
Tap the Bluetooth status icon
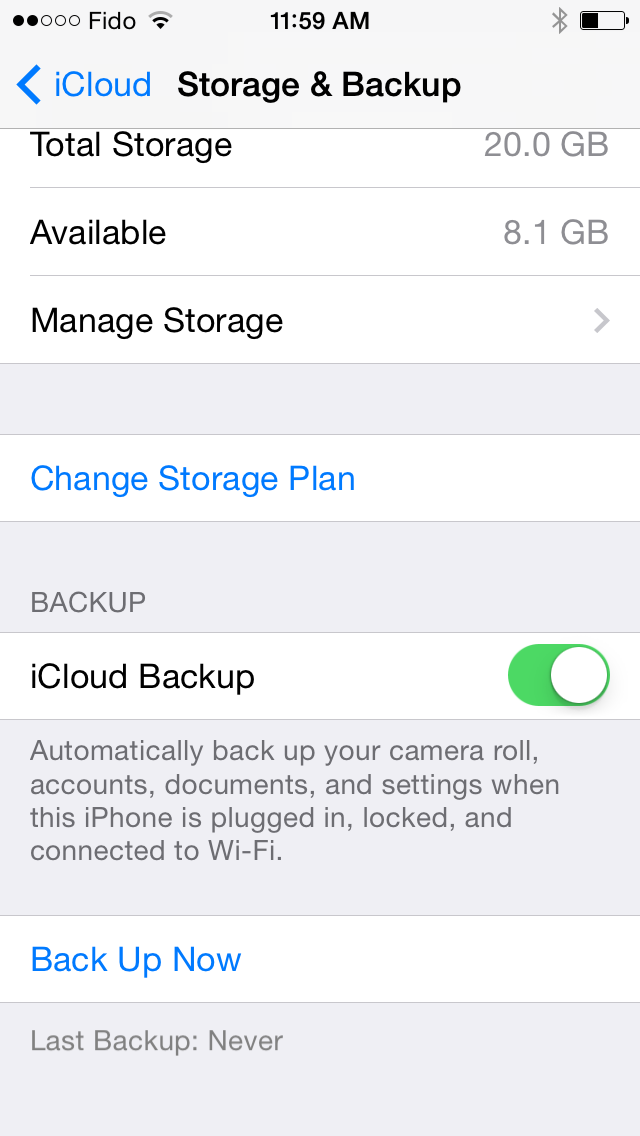click(560, 21)
